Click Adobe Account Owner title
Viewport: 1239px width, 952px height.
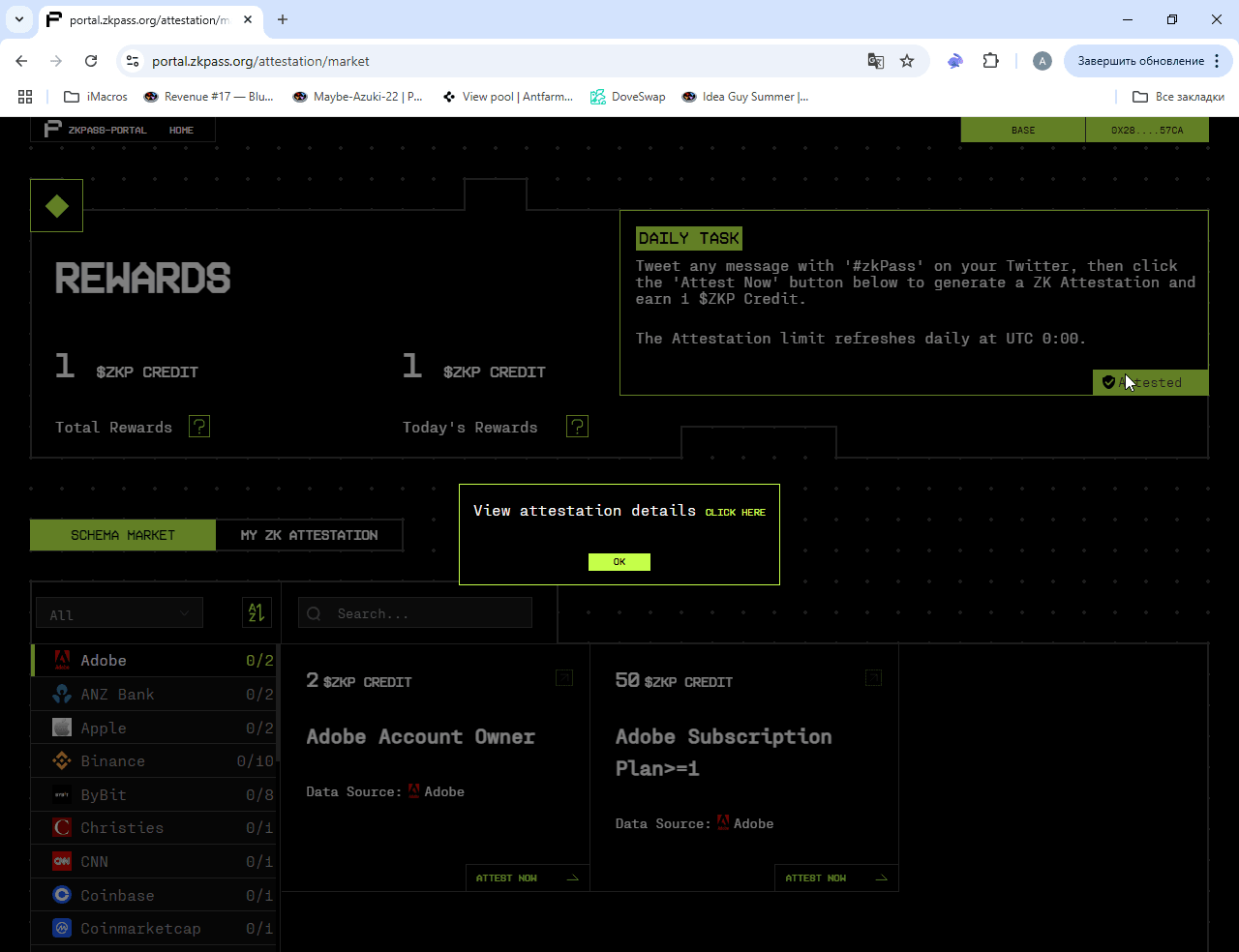point(421,737)
